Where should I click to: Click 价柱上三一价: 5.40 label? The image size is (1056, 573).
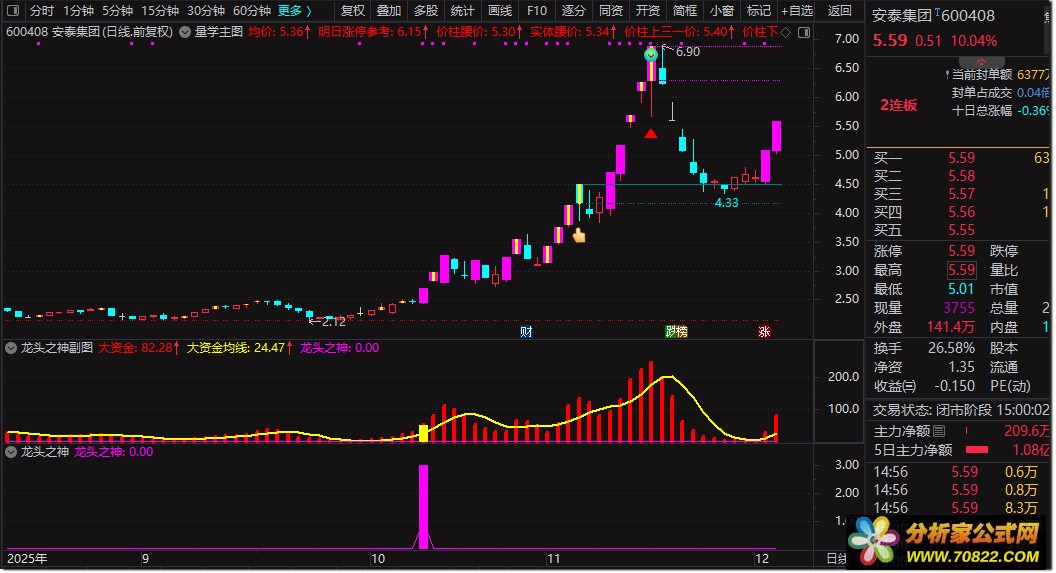point(680,32)
